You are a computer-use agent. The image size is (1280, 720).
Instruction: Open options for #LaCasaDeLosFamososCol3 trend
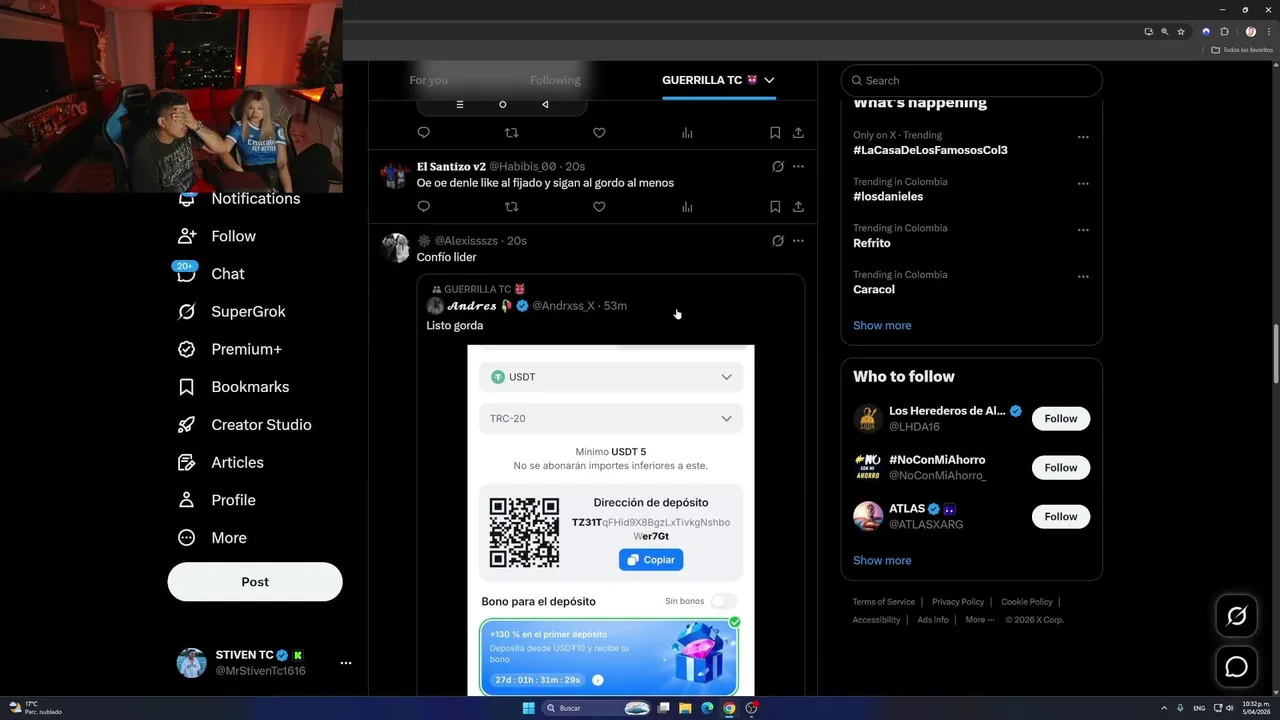point(1083,137)
